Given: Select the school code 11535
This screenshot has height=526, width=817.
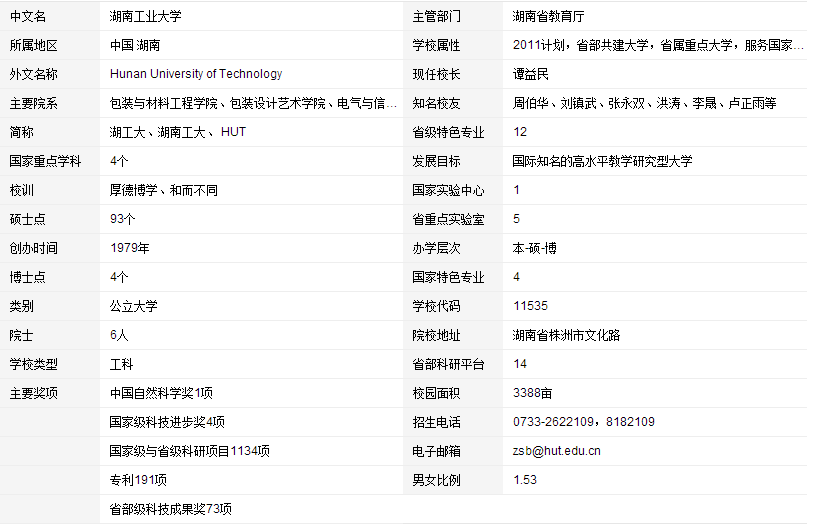Looking at the screenshot, I should (x=530, y=306).
